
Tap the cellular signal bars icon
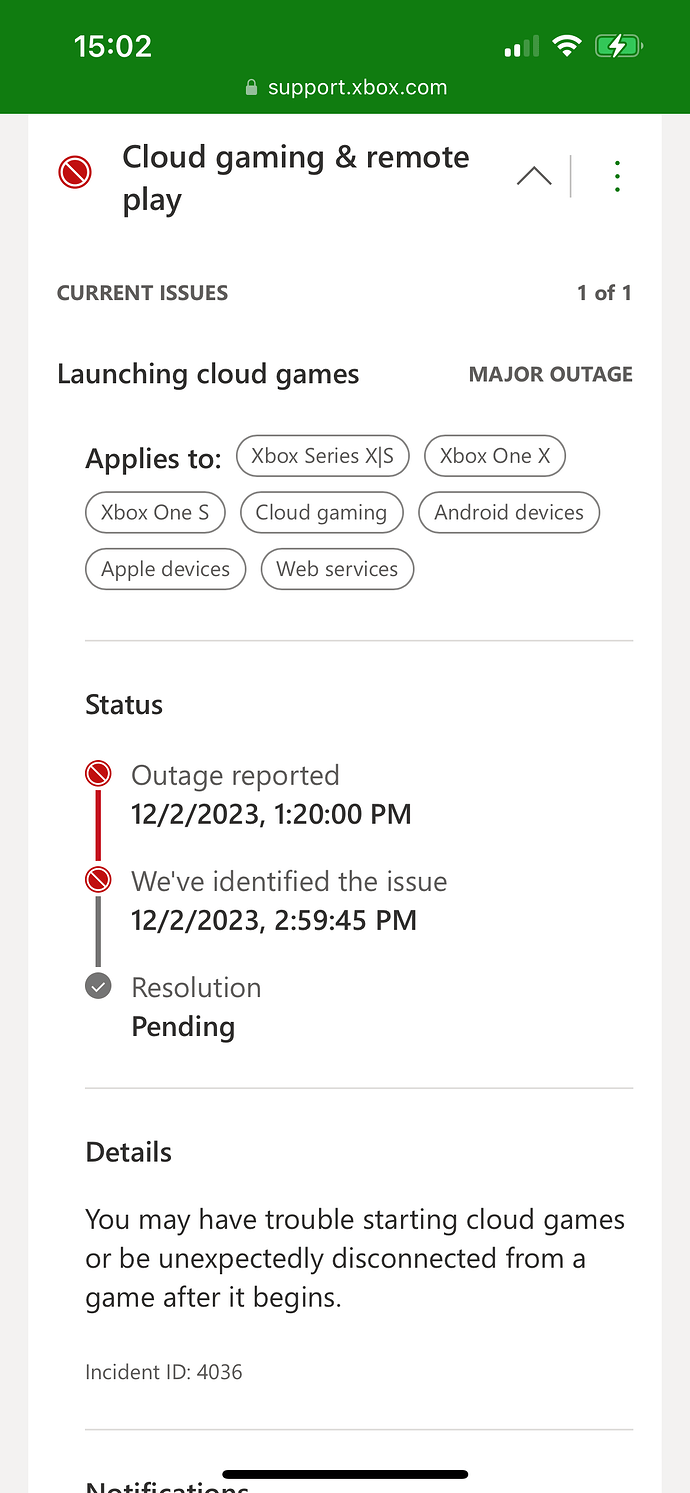click(521, 46)
